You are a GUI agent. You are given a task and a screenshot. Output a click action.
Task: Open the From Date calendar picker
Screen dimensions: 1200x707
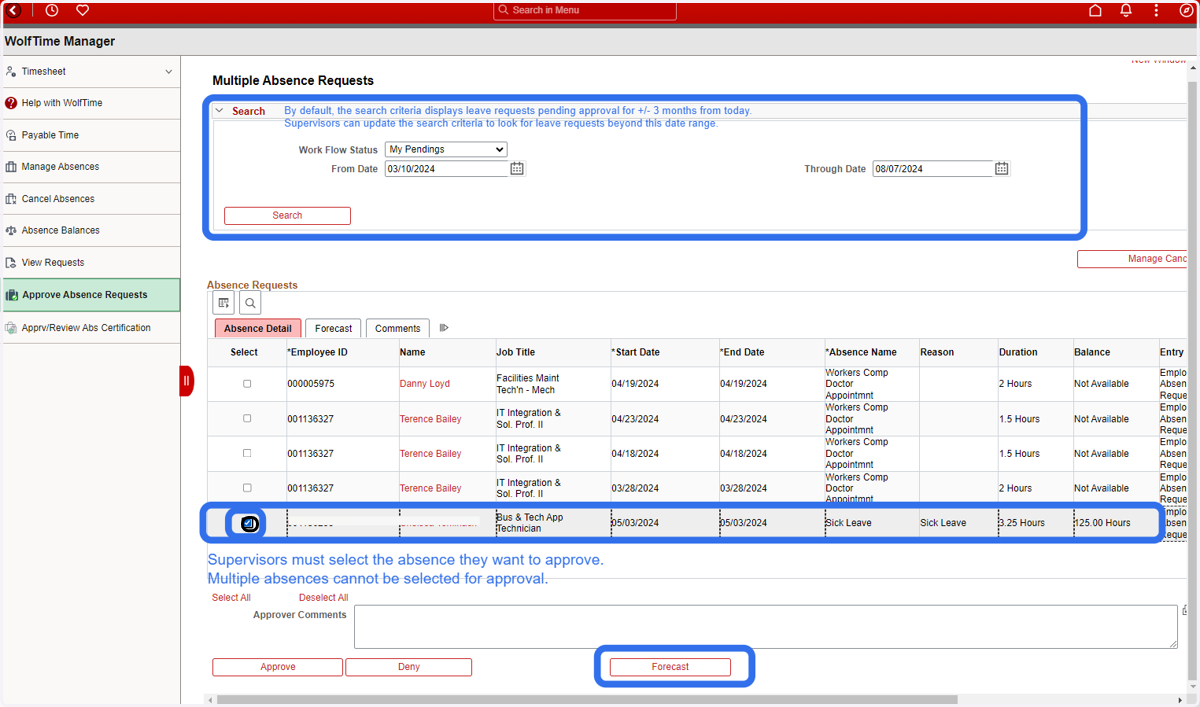coord(517,169)
